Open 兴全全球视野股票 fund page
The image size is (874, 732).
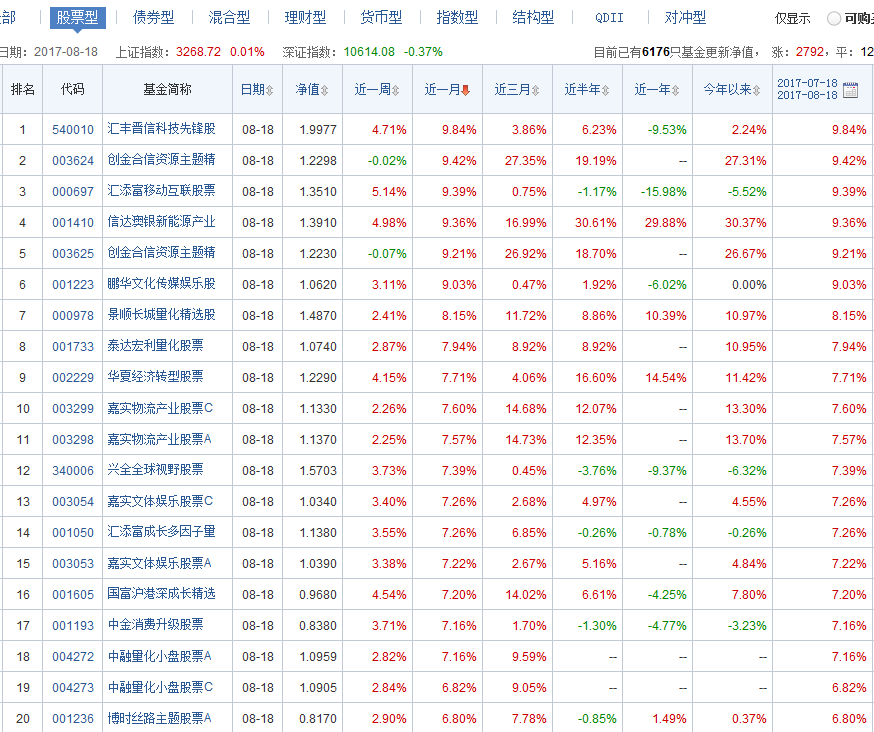155,470
